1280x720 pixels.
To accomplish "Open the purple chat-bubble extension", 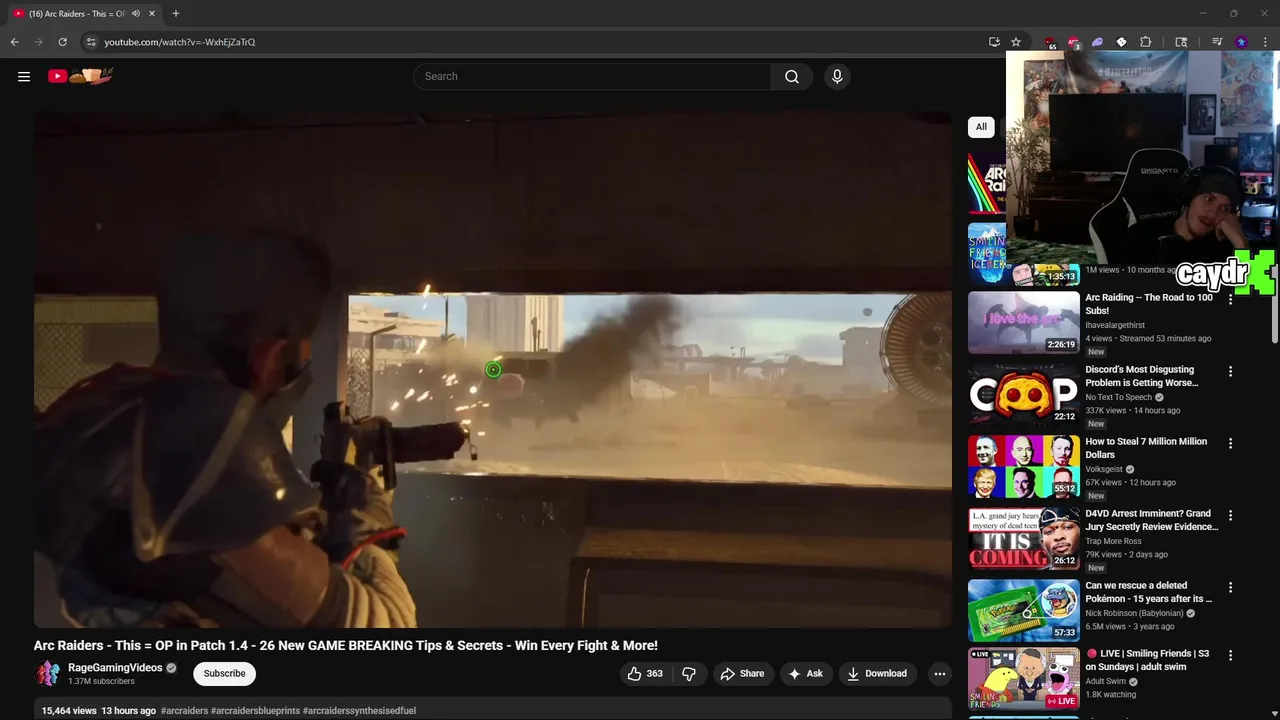I will [x=1098, y=42].
